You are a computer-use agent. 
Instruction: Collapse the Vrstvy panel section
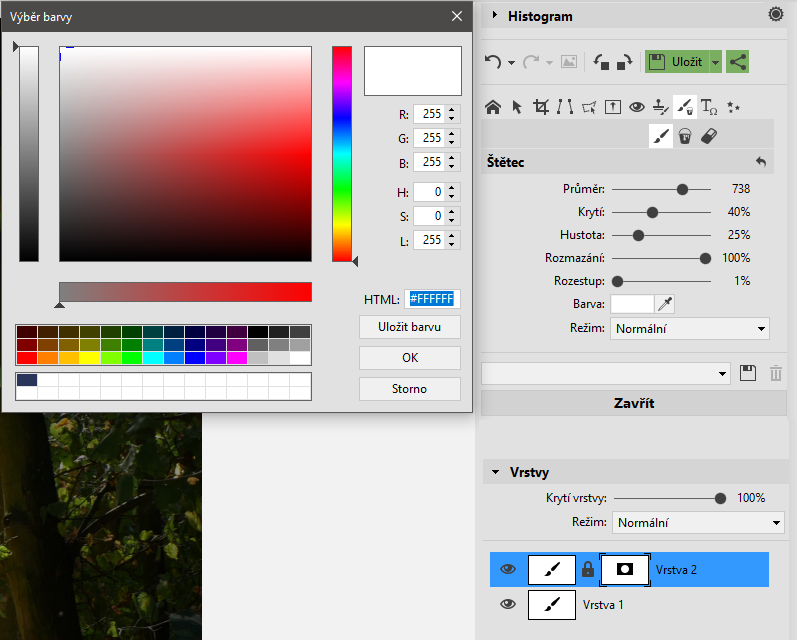point(496,472)
